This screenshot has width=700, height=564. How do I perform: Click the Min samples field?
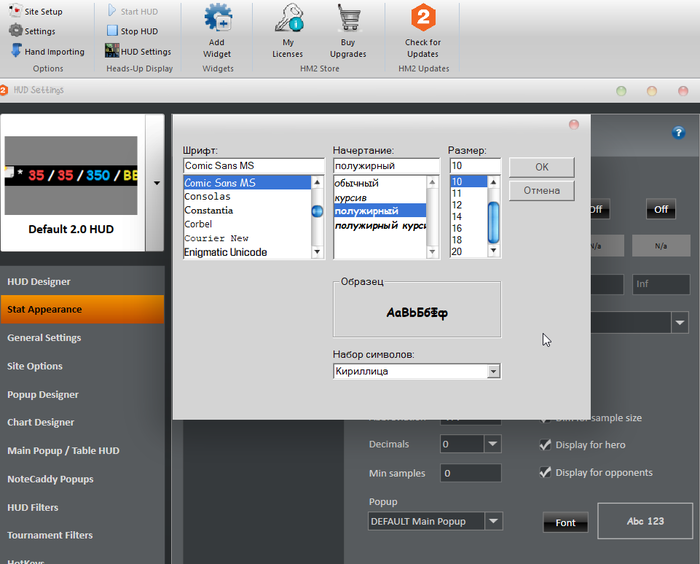pos(471,473)
